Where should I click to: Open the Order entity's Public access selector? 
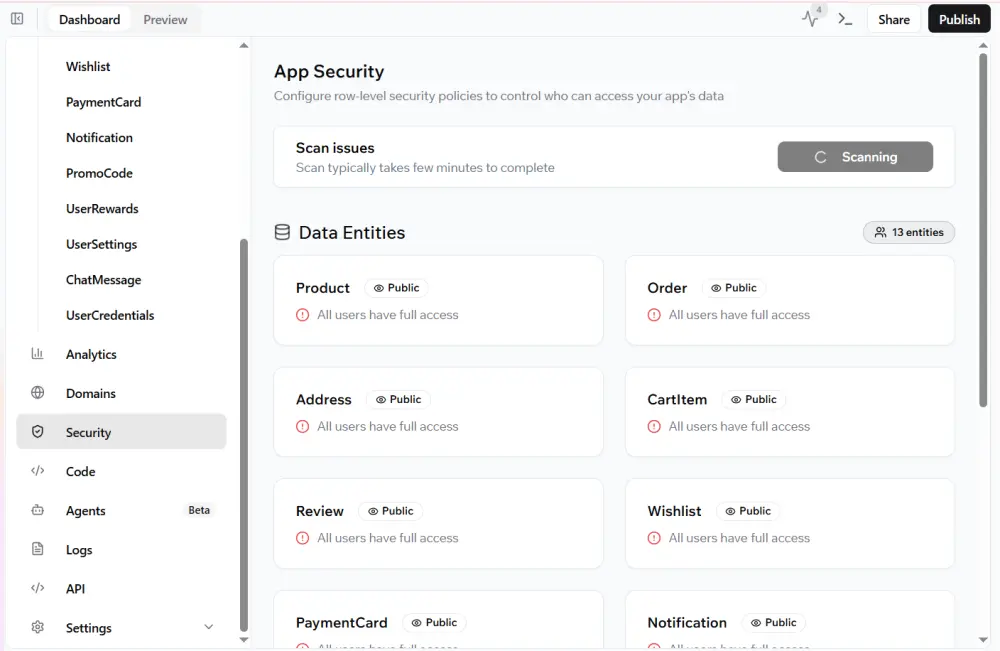coord(733,287)
